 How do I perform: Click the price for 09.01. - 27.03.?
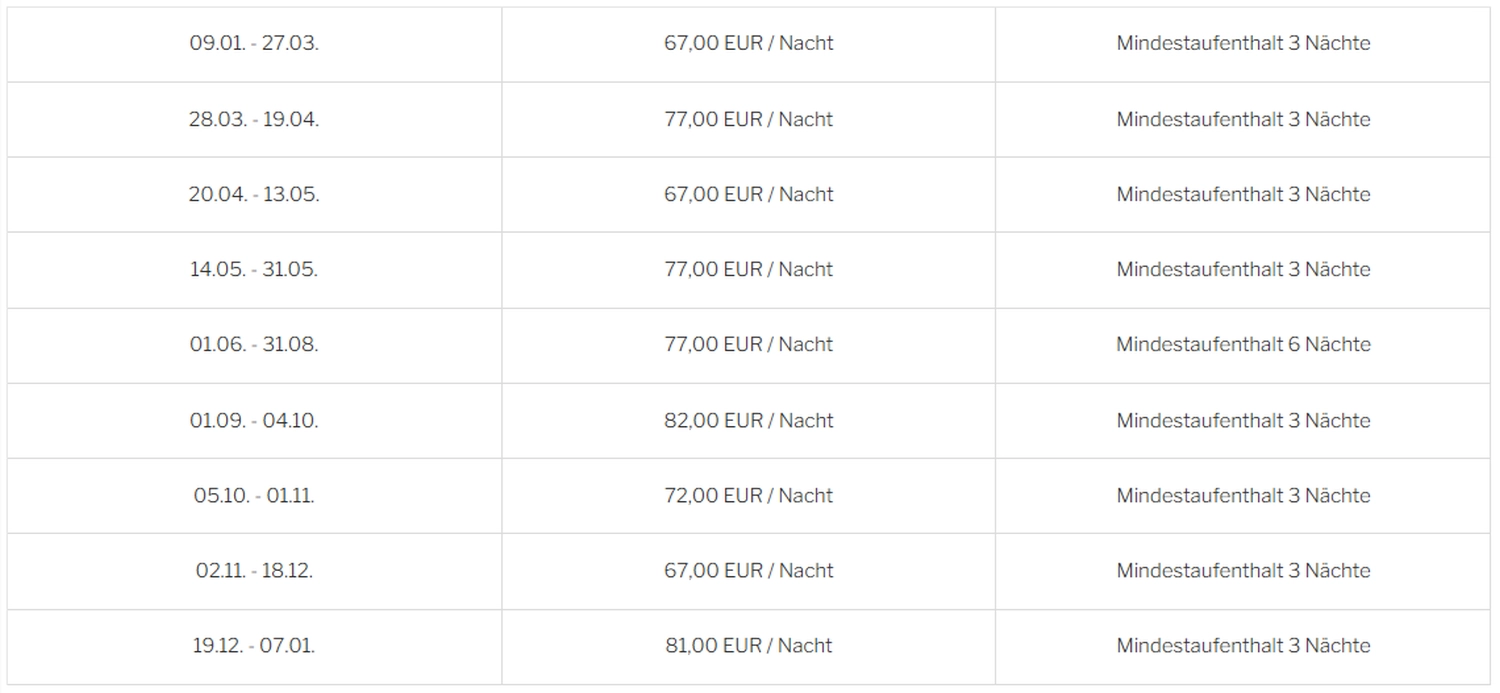coord(748,44)
